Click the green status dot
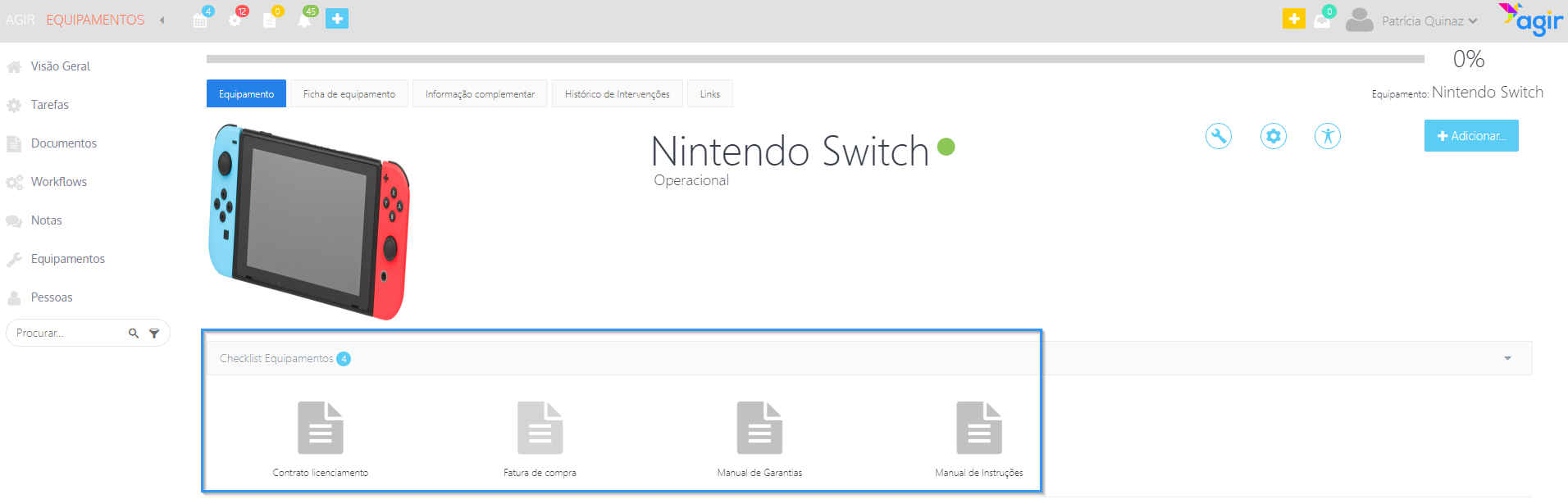The image size is (1568, 499). [x=946, y=147]
